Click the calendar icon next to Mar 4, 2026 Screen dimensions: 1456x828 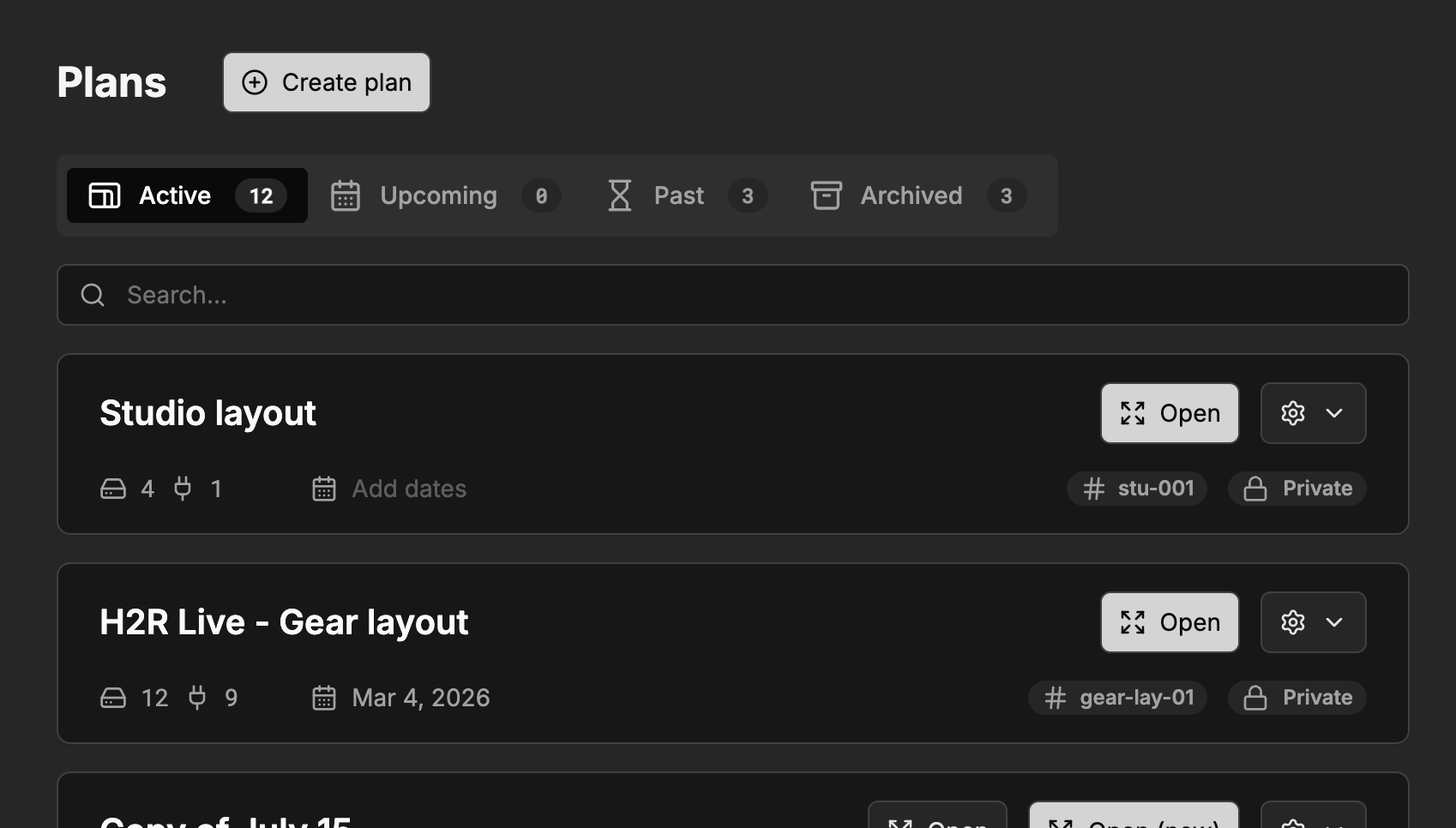[x=324, y=698]
